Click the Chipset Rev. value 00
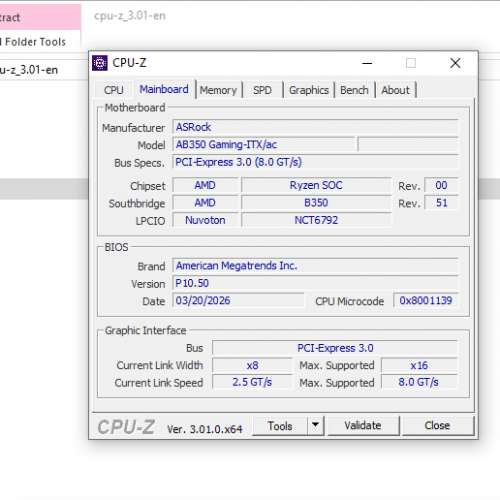 coord(441,185)
